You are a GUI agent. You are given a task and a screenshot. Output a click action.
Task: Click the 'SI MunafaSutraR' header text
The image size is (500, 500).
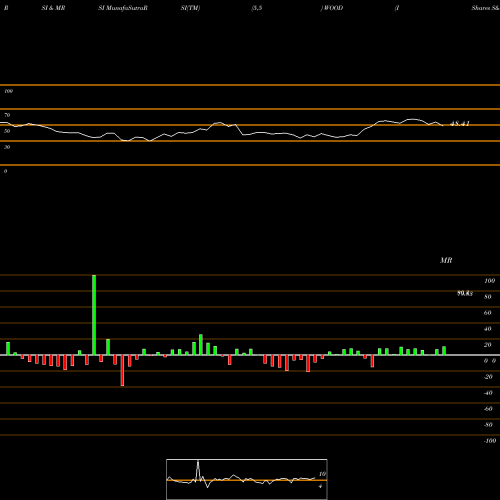123,8
